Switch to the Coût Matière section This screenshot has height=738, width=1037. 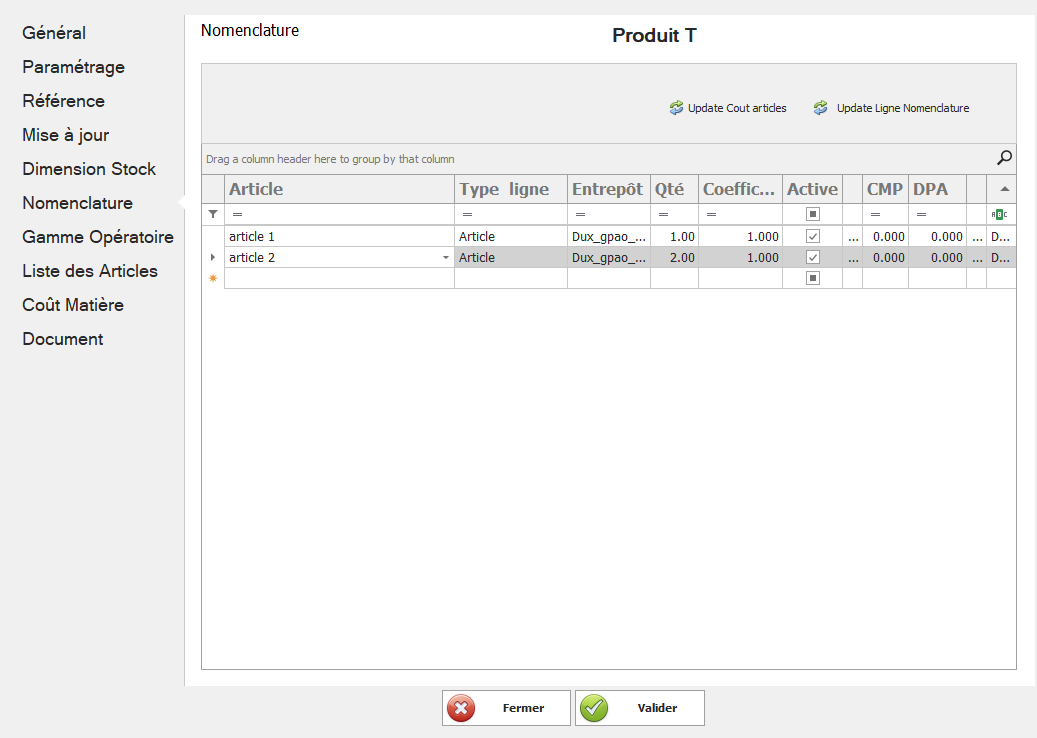point(73,305)
